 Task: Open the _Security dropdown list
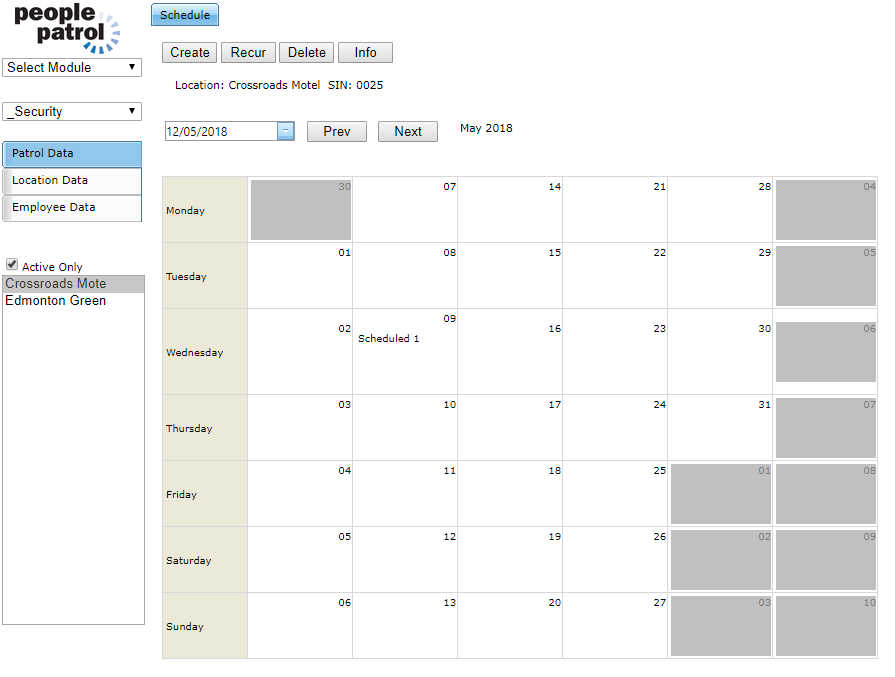[x=72, y=111]
